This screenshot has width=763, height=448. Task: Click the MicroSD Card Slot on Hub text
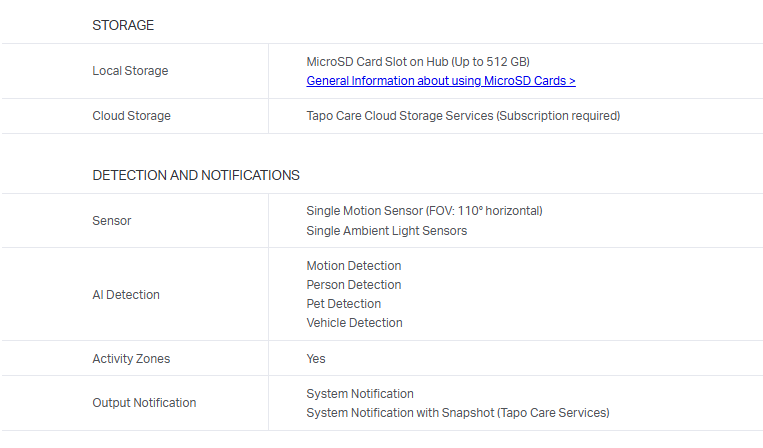417,62
